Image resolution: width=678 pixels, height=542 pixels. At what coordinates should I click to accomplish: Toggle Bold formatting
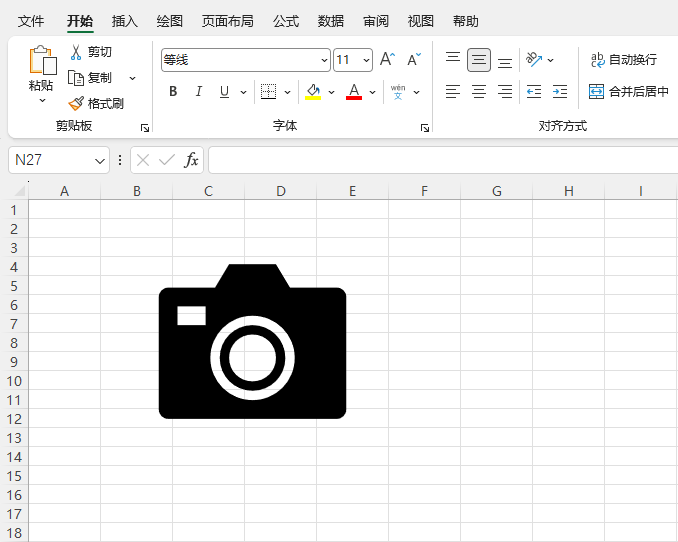173,92
